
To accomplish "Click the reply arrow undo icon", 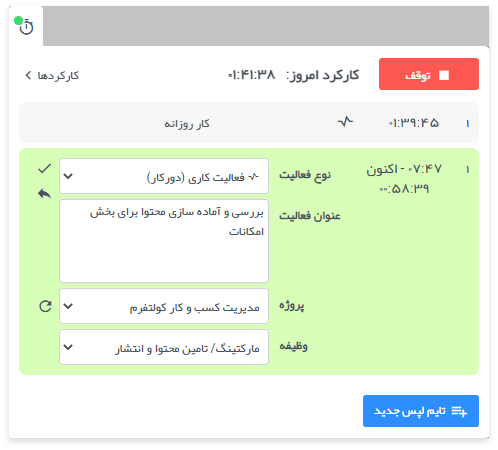I will point(44,194).
